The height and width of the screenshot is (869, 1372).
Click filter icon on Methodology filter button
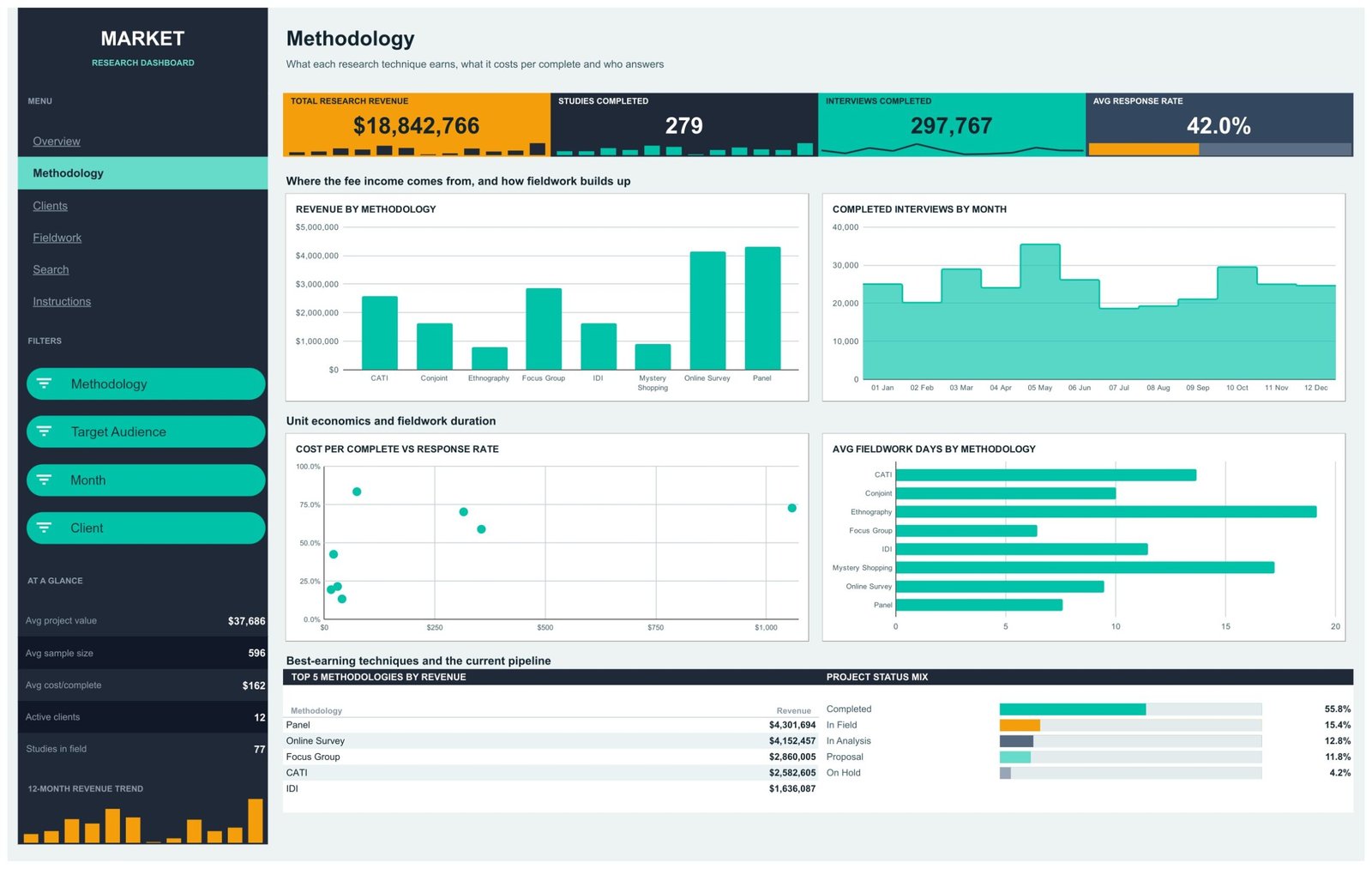[x=44, y=383]
